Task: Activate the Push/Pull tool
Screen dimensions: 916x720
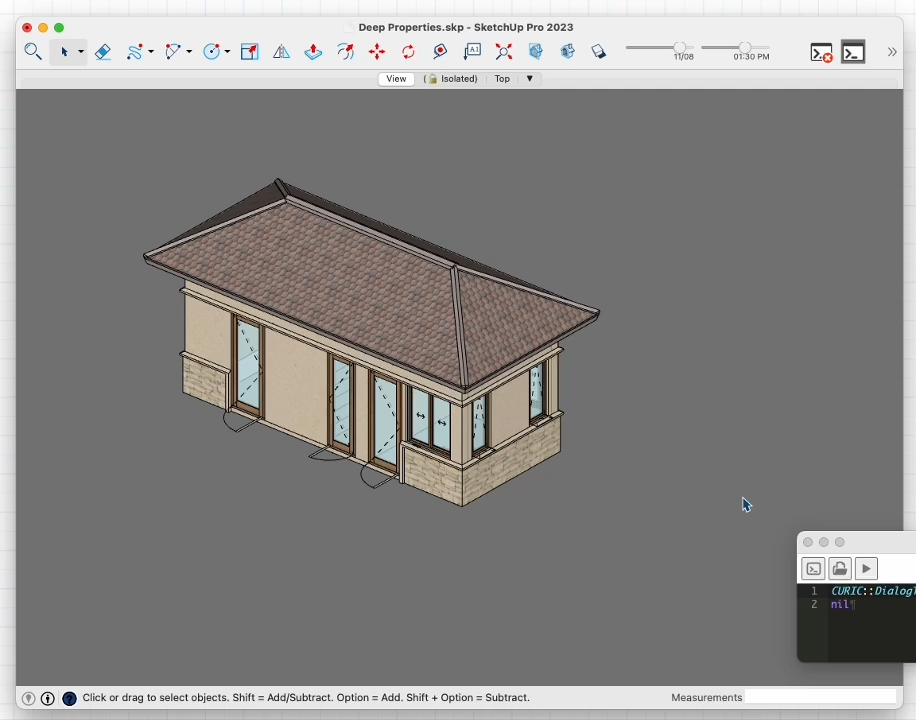Action: tap(313, 52)
